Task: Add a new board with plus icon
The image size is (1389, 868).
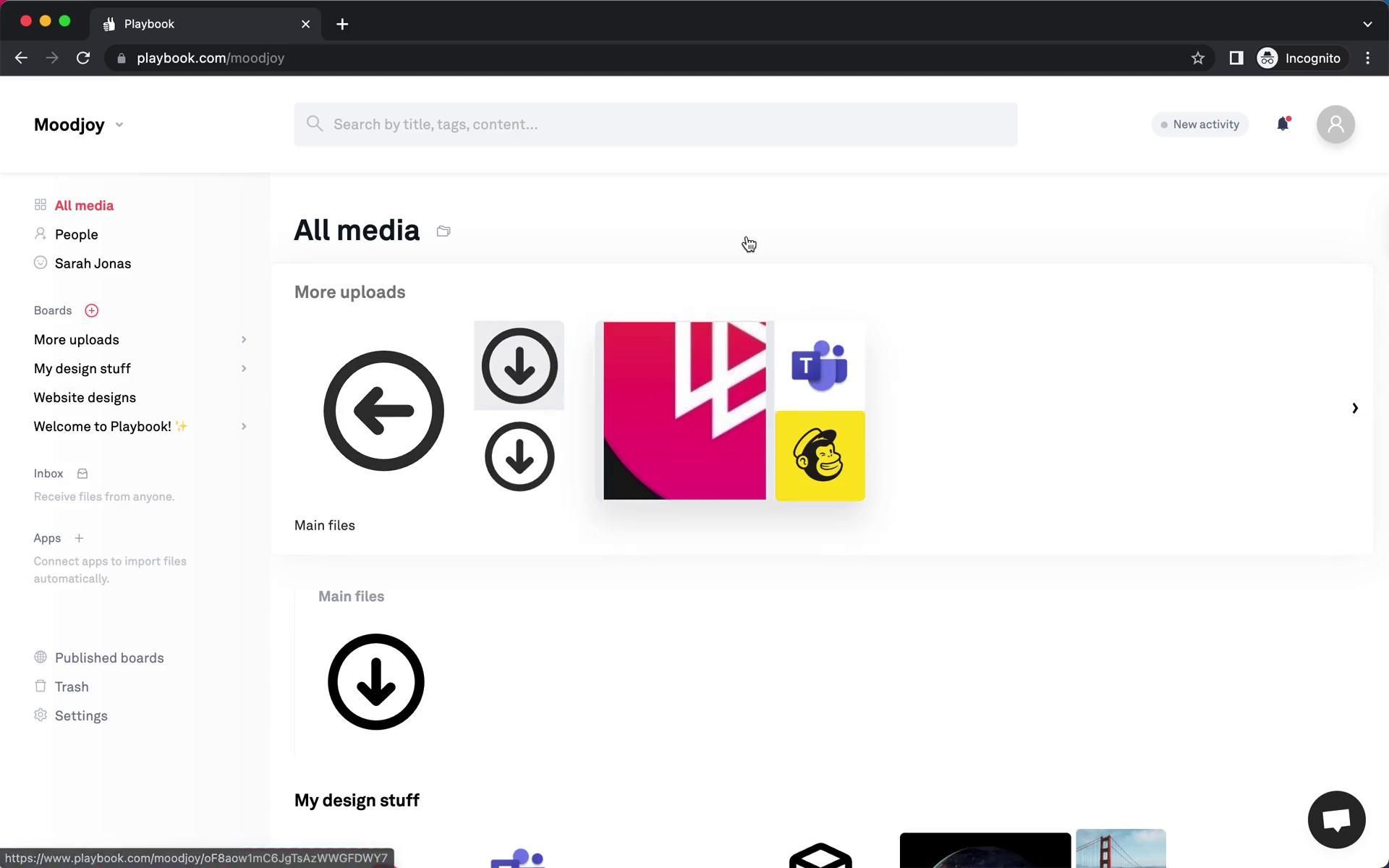Action: [91, 310]
